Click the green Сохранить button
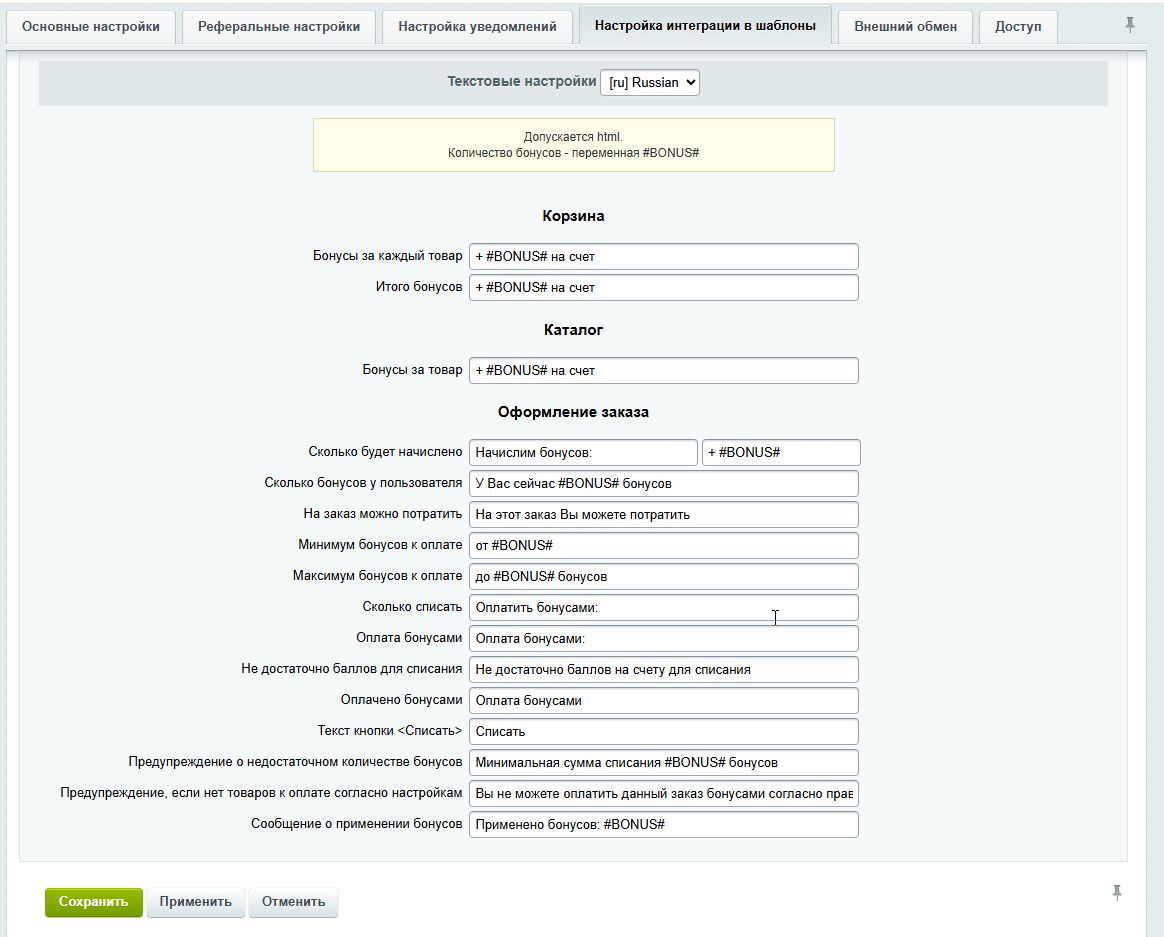 coord(94,902)
